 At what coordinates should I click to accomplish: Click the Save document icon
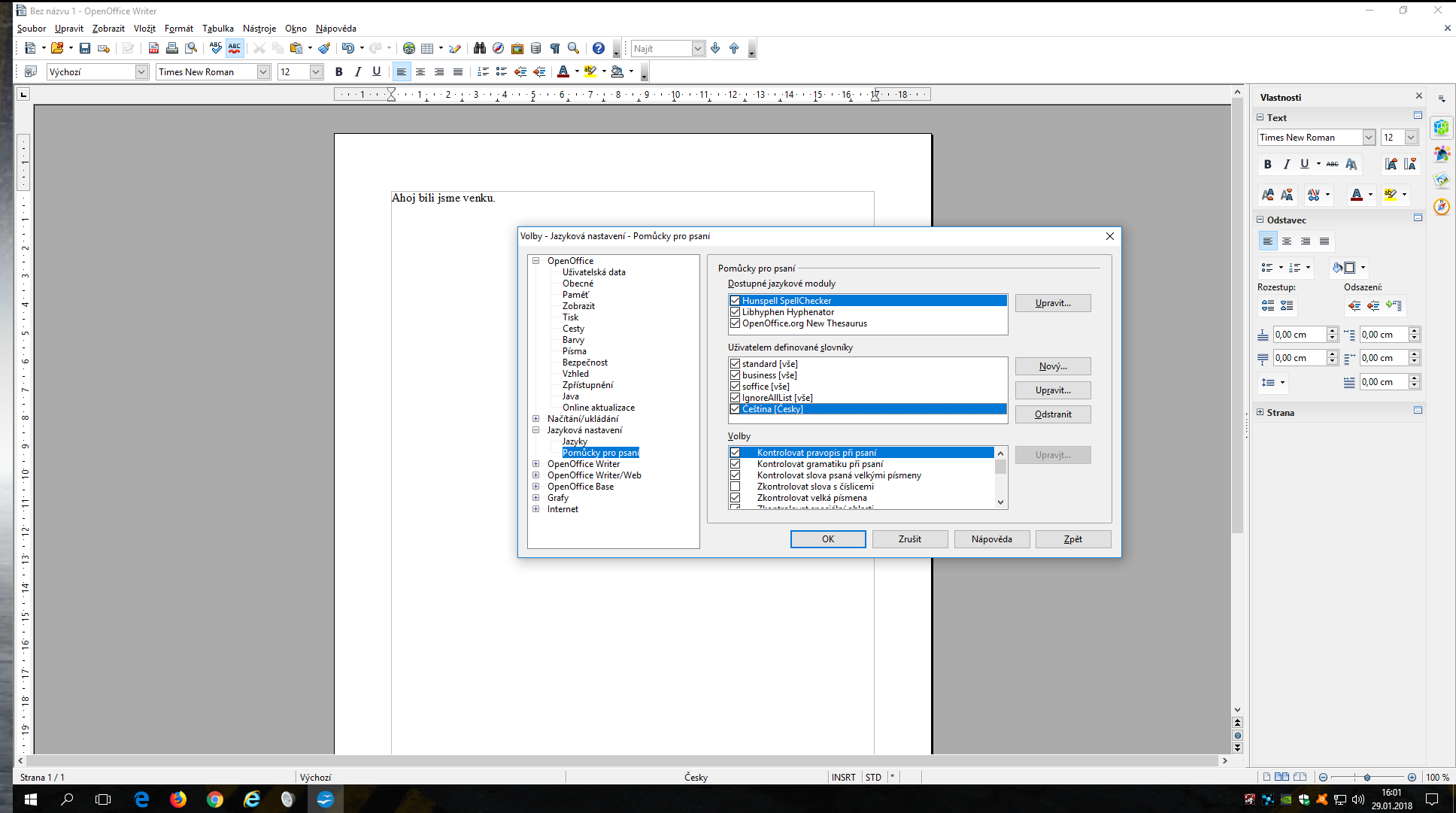(85, 48)
